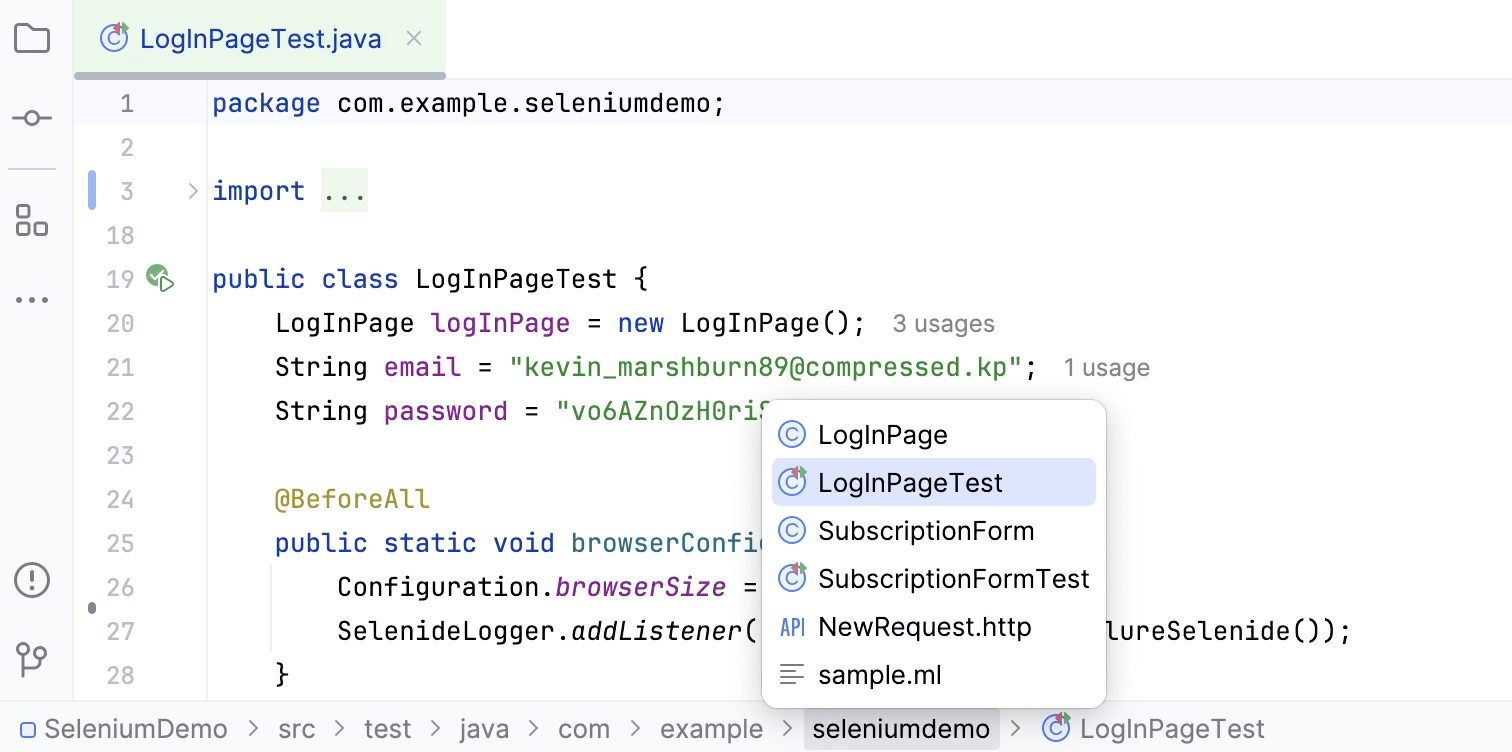Choose SubscriptionFormTest in the popup list
This screenshot has width=1512, height=752.
click(934, 579)
